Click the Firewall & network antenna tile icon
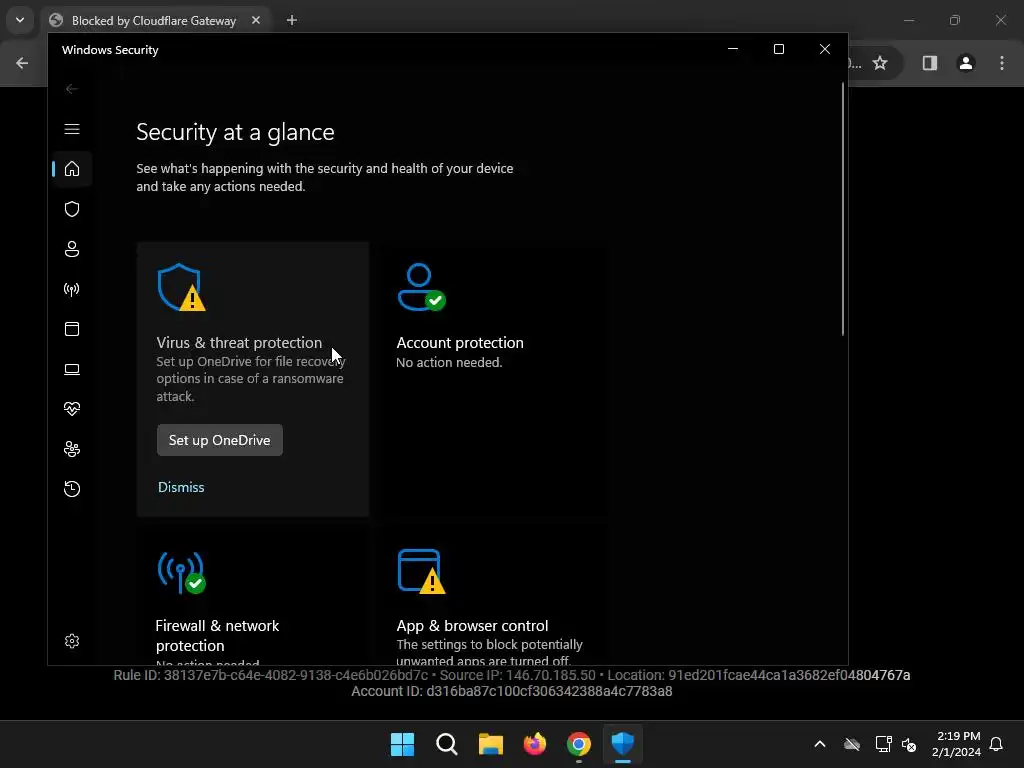This screenshot has width=1024, height=768. coord(182,573)
